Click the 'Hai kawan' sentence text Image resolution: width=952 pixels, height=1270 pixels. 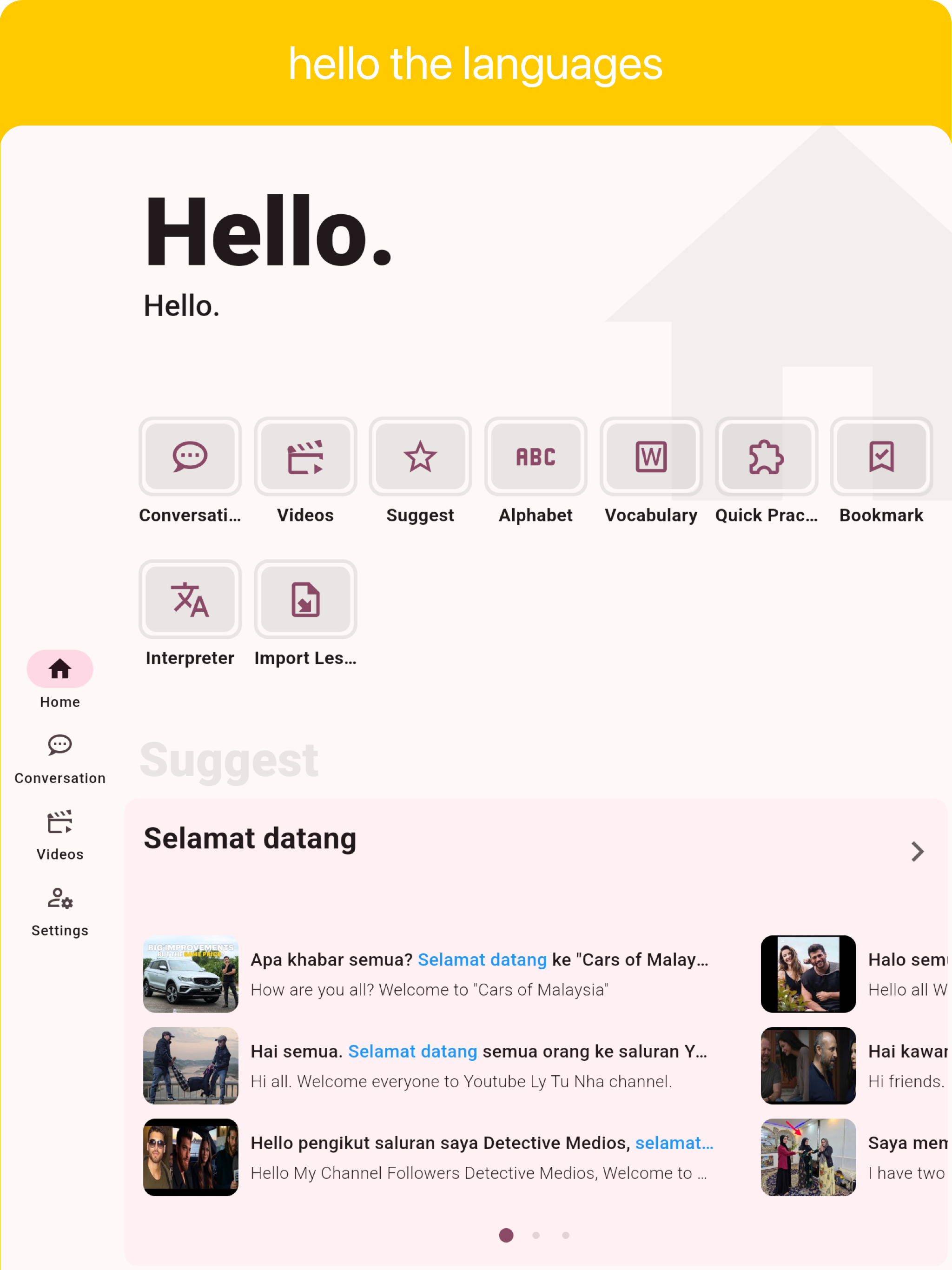[907, 1051]
